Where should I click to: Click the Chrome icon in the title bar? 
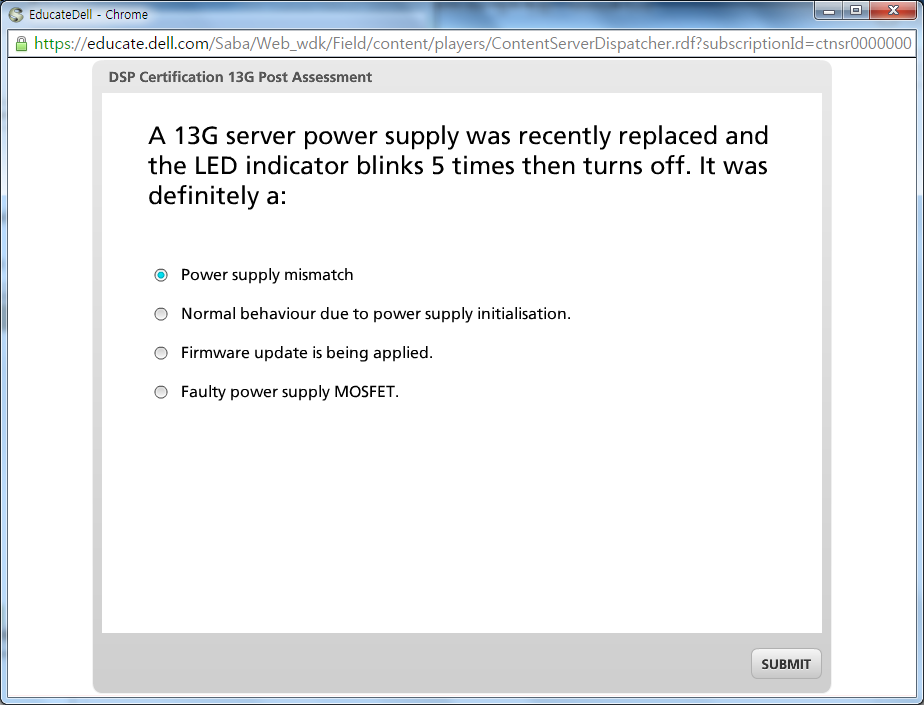click(x=16, y=15)
